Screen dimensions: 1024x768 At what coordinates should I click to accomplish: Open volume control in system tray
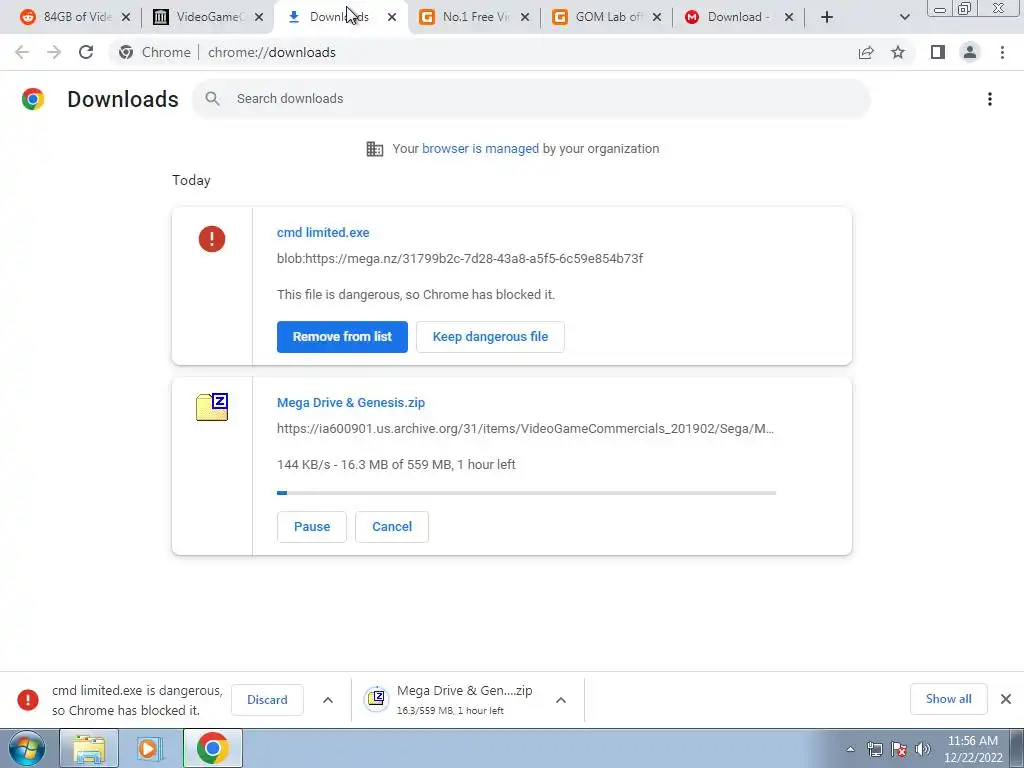tap(923, 749)
